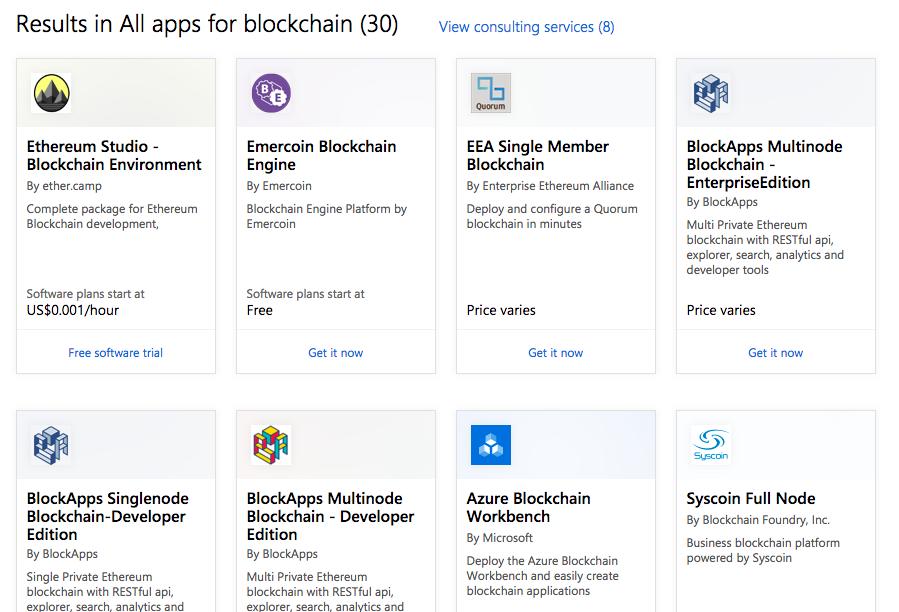The width and height of the screenshot is (899, 612).
Task: Click the Azure Blockchain Workbench blue icon
Action: [491, 445]
